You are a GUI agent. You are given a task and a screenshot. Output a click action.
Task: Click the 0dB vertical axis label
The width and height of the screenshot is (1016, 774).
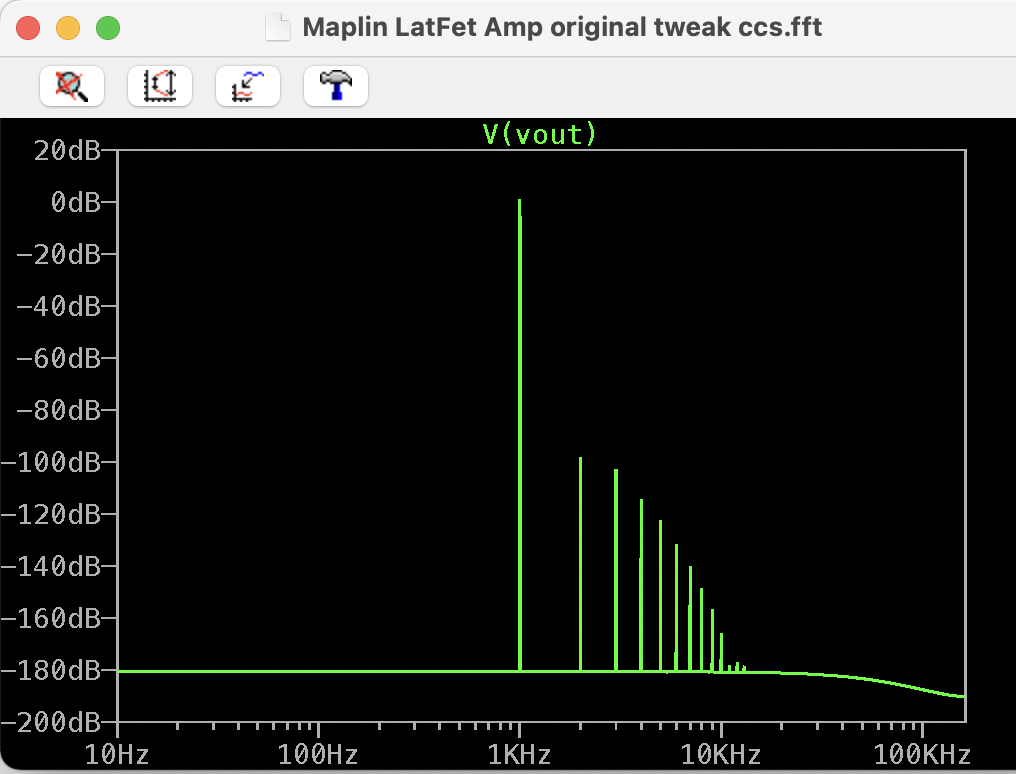[76, 203]
